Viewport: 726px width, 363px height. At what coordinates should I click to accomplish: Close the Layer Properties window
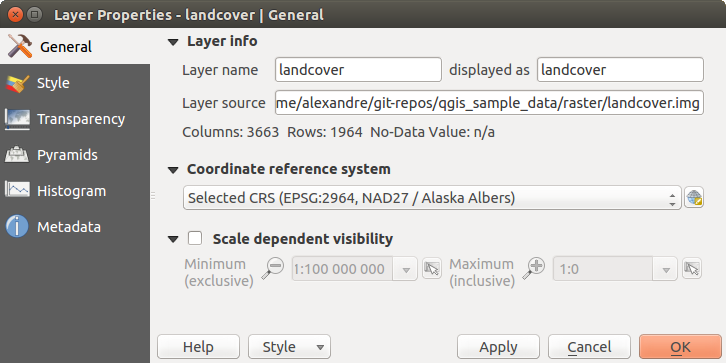15,14
